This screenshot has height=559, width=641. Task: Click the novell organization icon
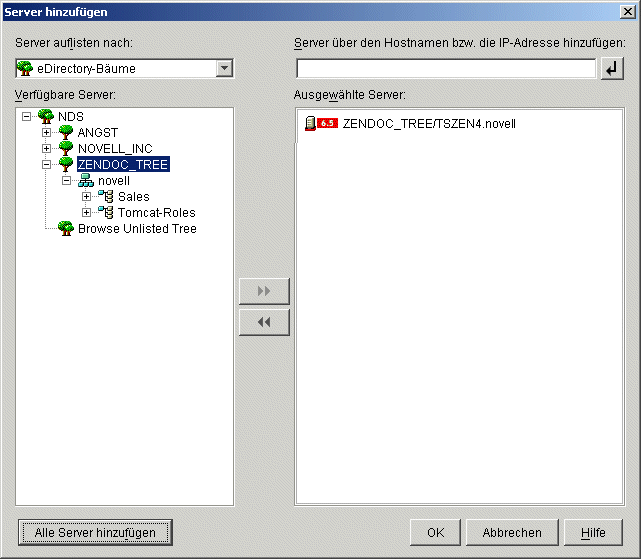point(86,180)
